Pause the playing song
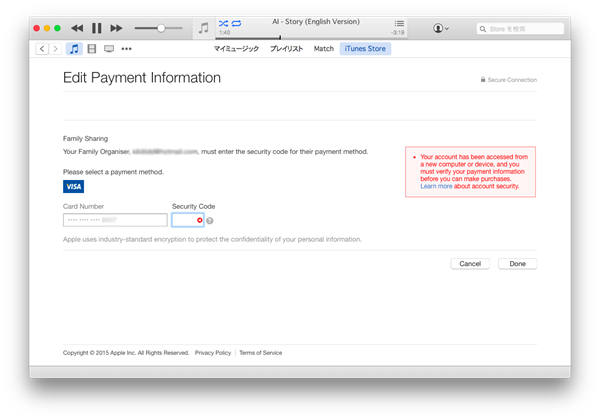The height and width of the screenshot is (420, 600). pyautogui.click(x=96, y=28)
